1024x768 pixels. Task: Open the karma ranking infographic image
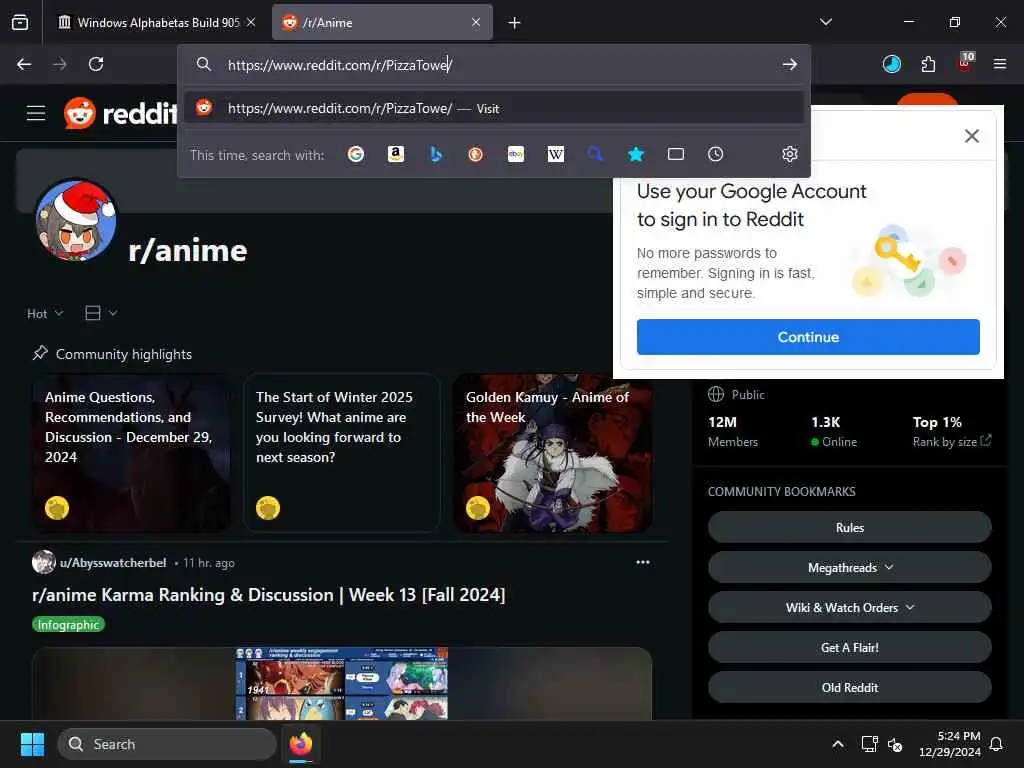click(342, 683)
